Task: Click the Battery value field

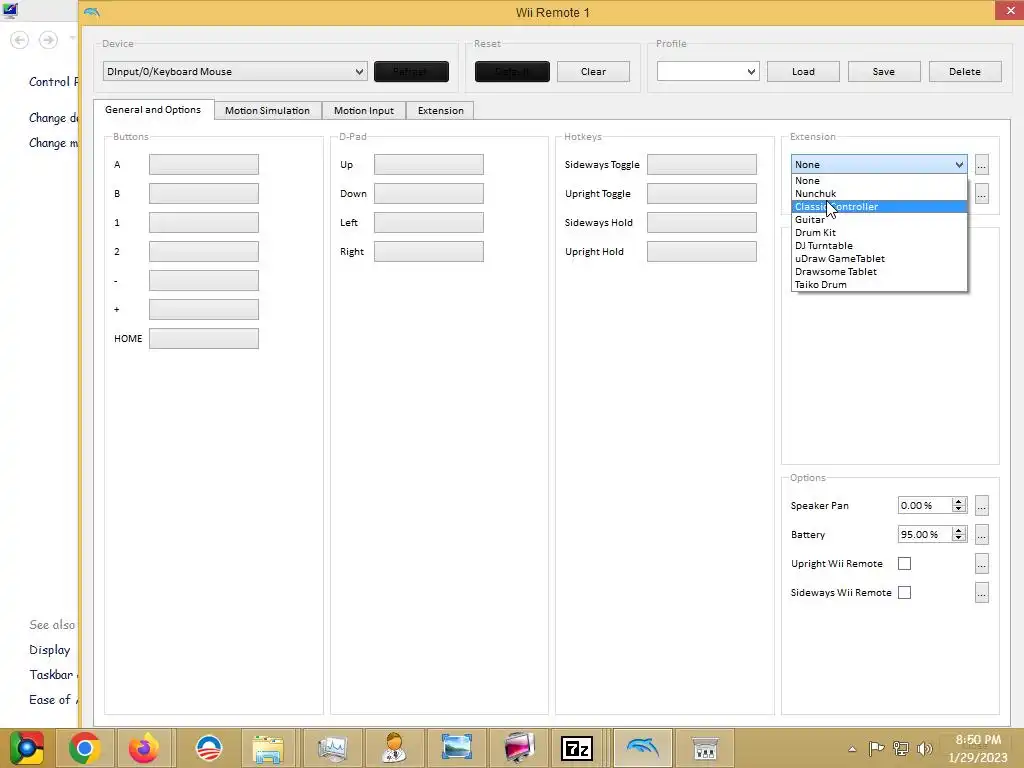Action: pos(925,534)
